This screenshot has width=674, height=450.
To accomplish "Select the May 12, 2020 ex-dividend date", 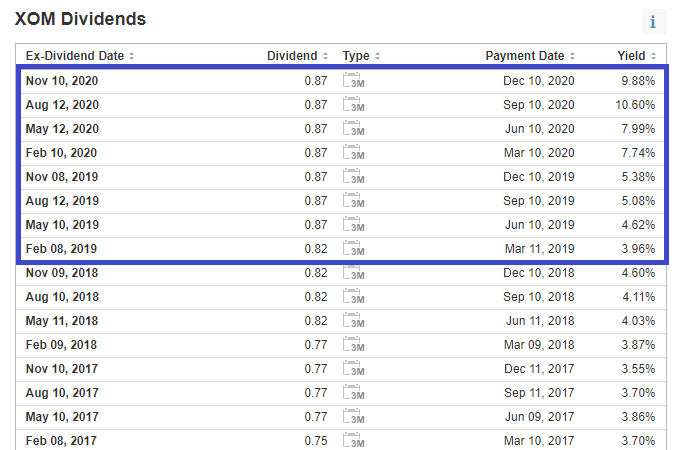I will click(62, 129).
